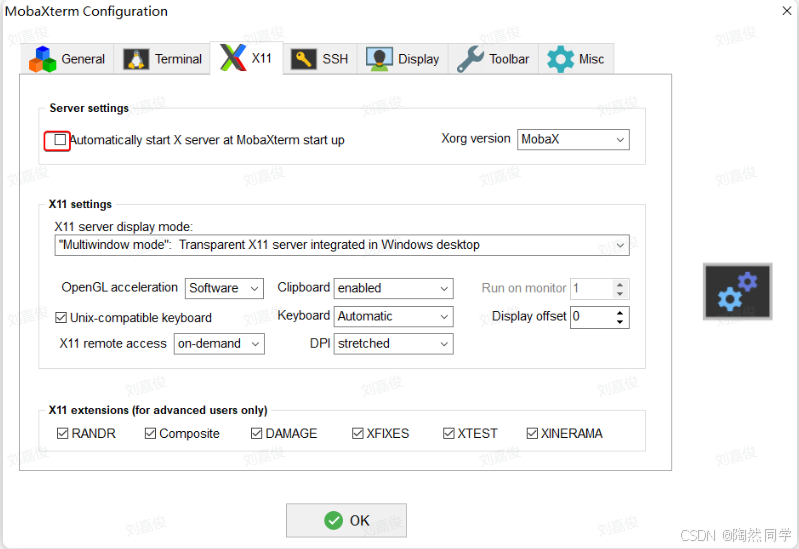Open the Clipboard dropdown
The width and height of the screenshot is (799, 549).
pos(393,289)
